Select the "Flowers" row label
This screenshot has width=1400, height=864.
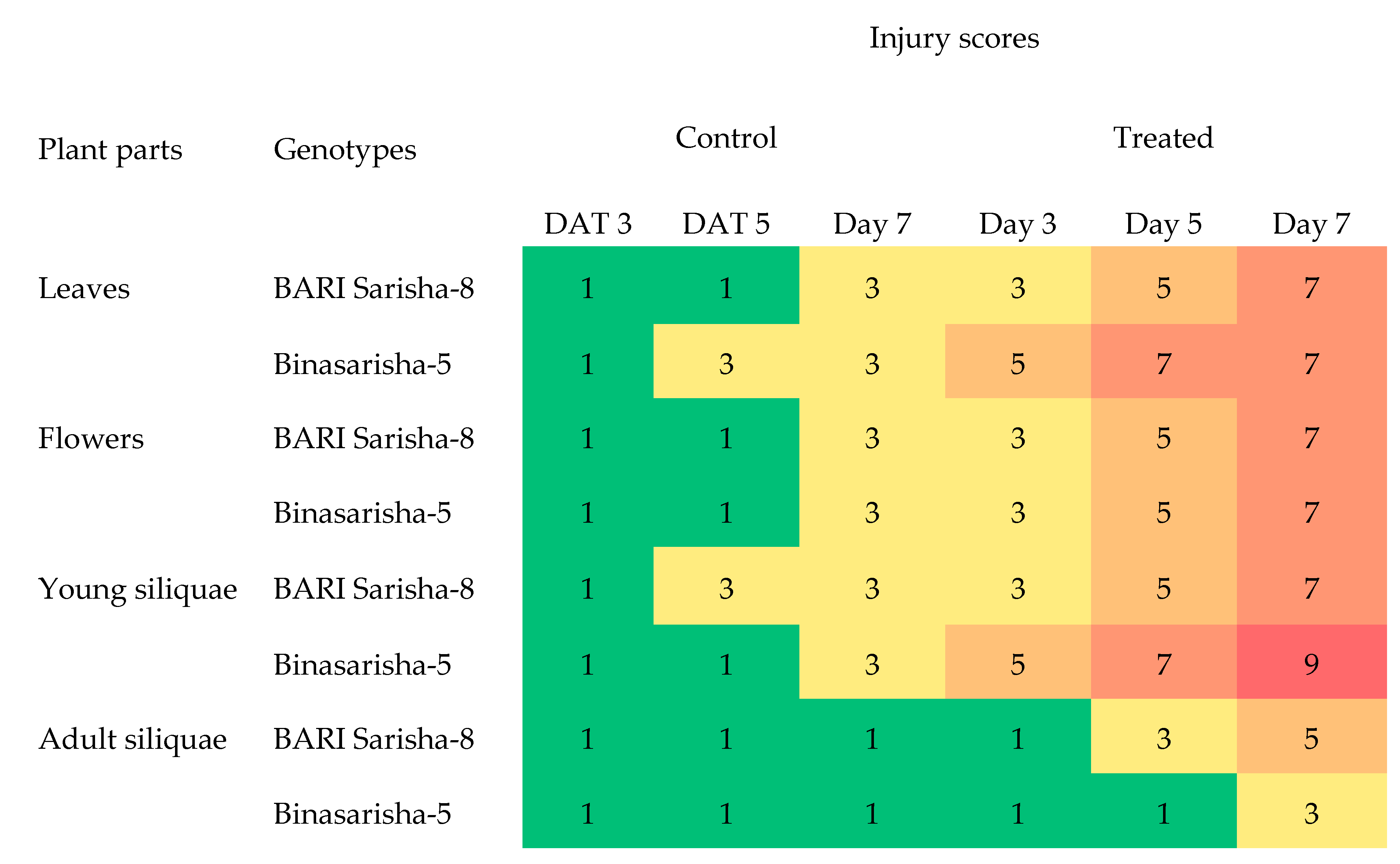pos(91,439)
